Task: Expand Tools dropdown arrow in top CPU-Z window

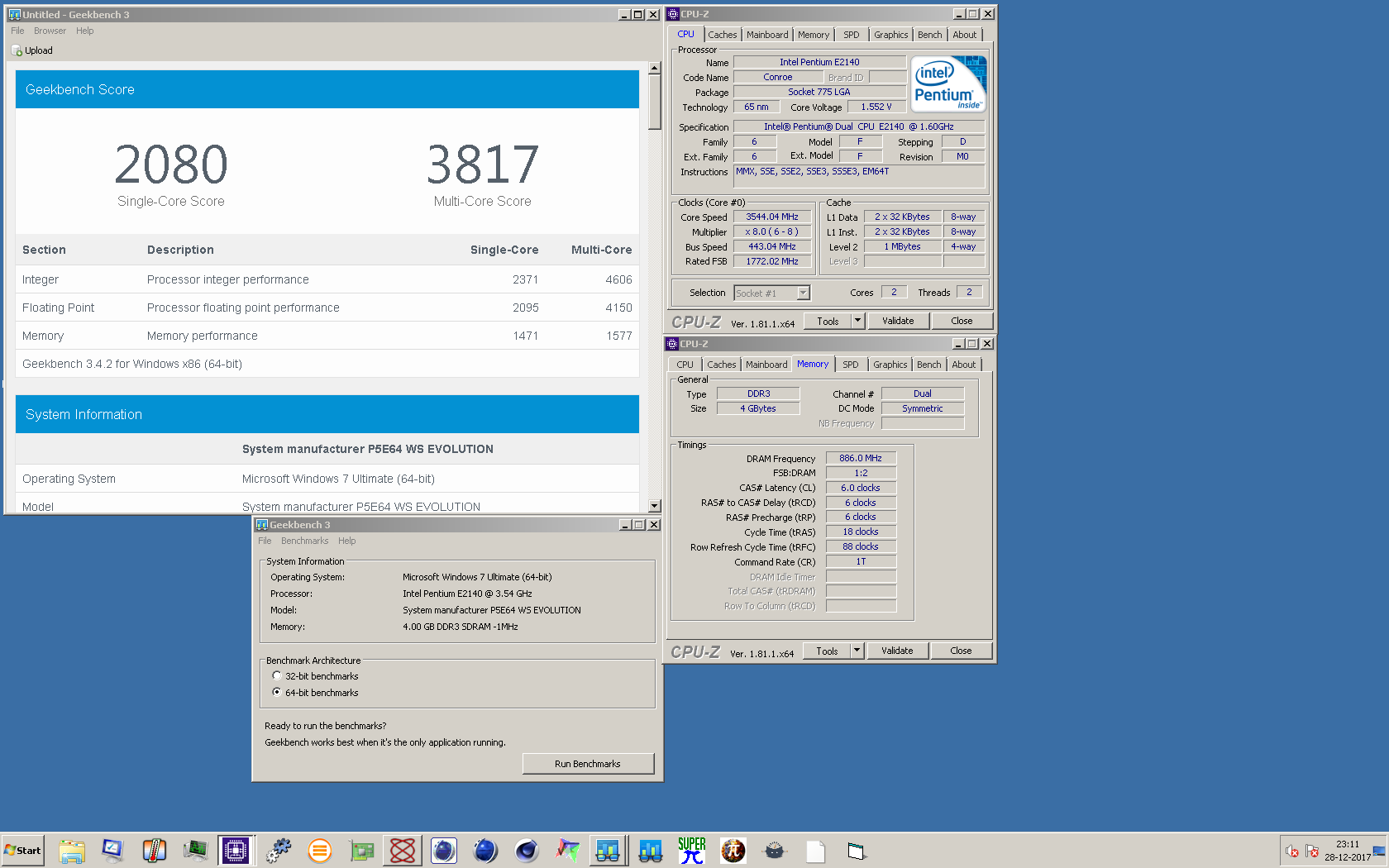Action: click(857, 321)
